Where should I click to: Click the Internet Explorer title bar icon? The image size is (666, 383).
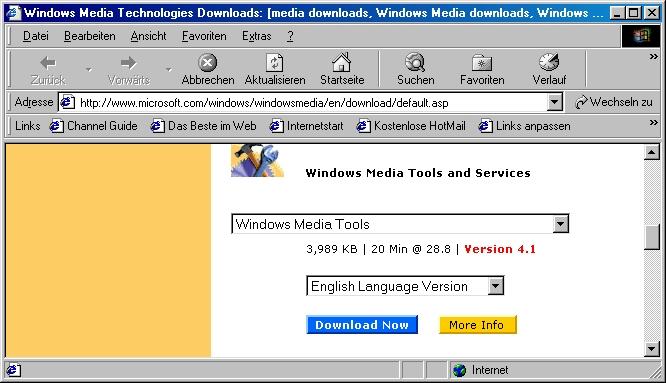(x=13, y=13)
